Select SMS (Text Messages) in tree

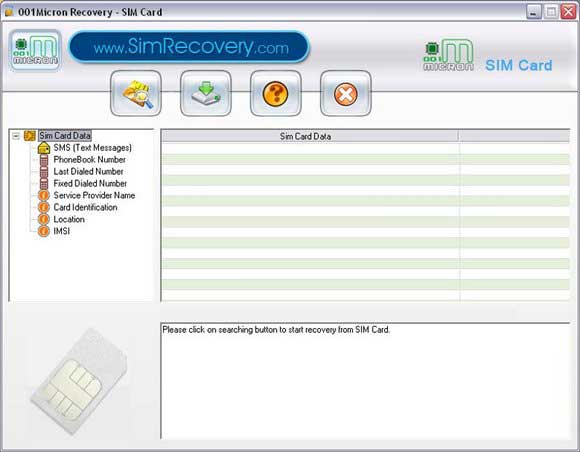[92, 148]
